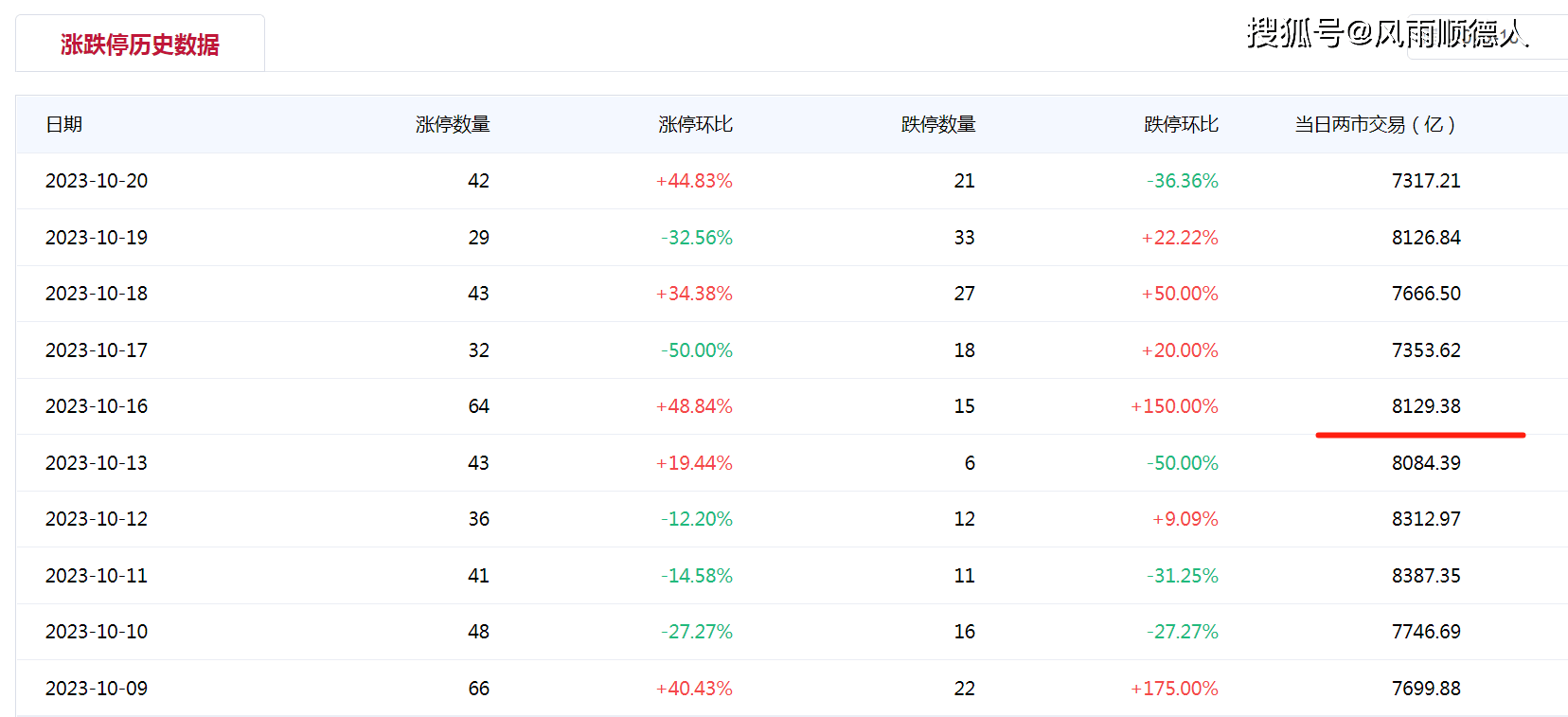Image resolution: width=1568 pixels, height=717 pixels.
Task: Select the 2023-10-12 date cell
Action: pyautogui.click(x=97, y=519)
